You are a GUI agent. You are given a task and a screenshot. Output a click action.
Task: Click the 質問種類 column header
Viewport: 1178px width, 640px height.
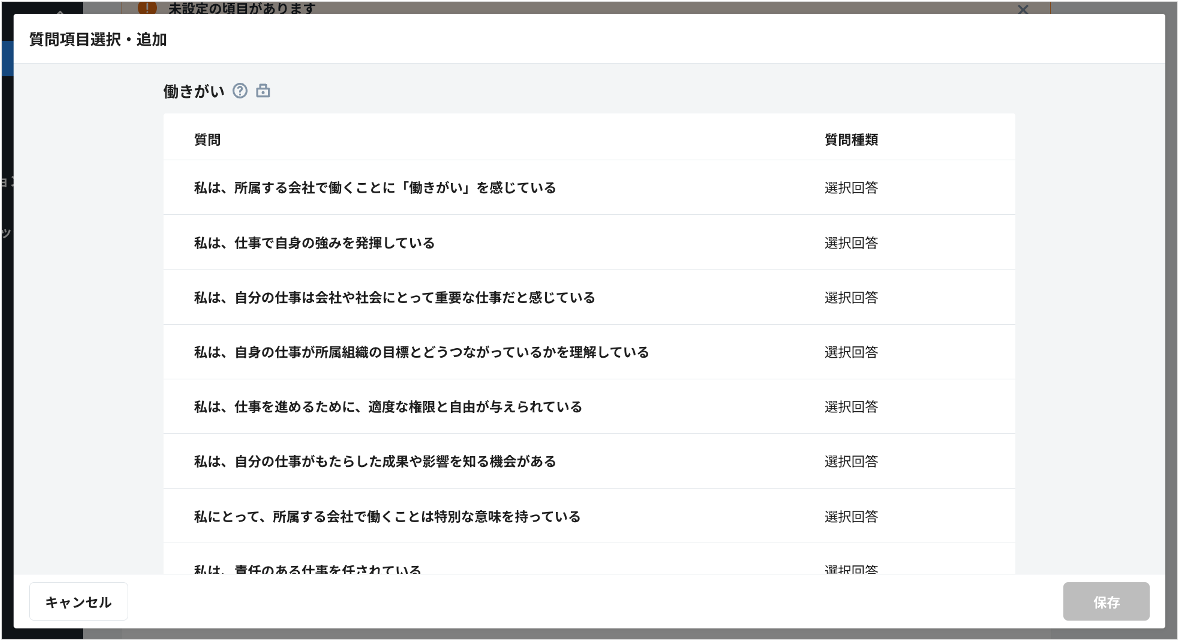click(x=851, y=139)
